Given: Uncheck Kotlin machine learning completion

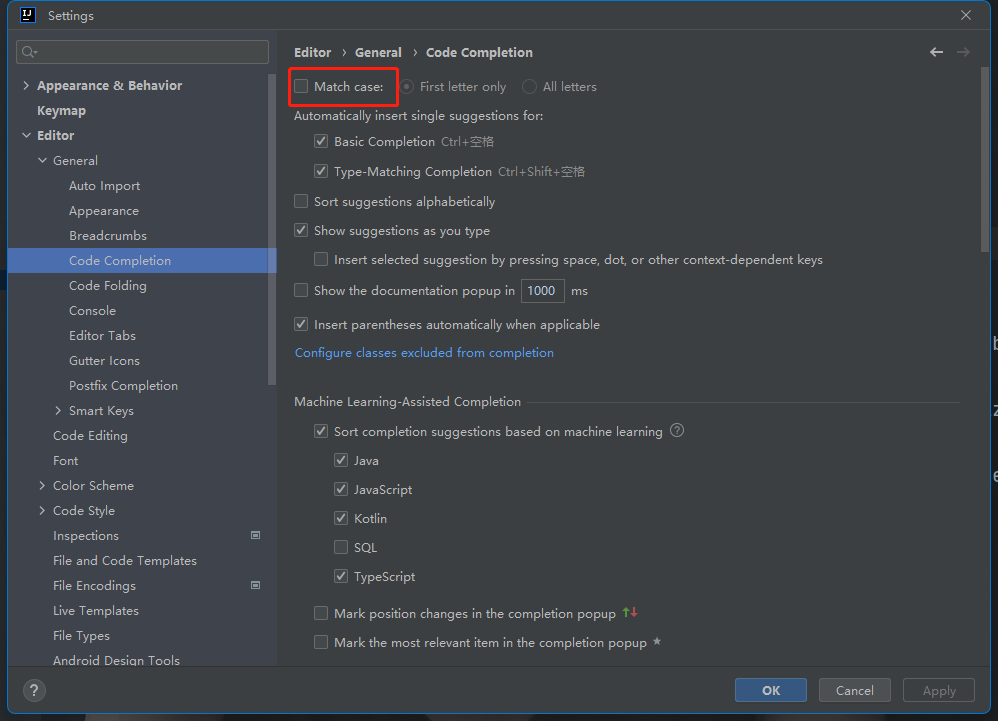Looking at the screenshot, I should [341, 518].
